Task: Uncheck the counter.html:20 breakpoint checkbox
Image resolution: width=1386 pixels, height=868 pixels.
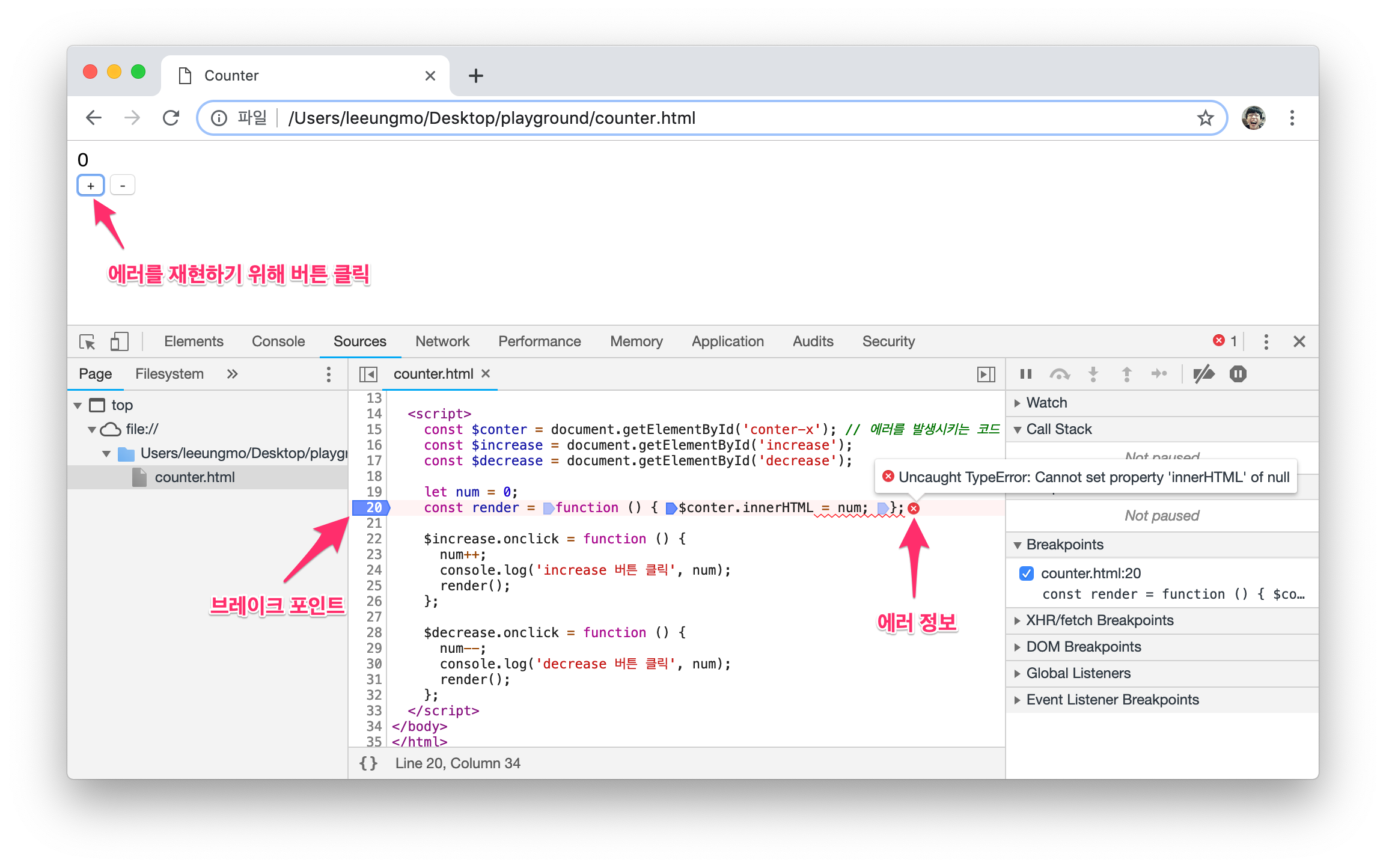Action: coord(1027,573)
